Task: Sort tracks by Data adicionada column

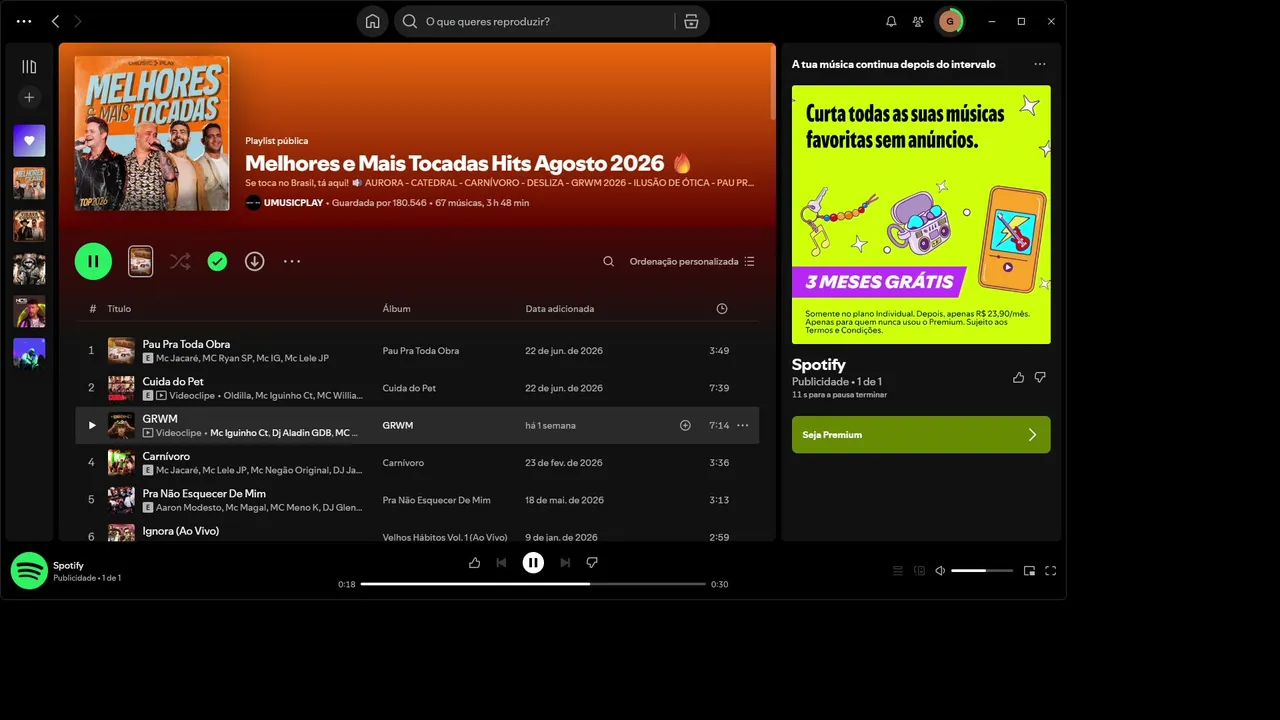Action: click(x=560, y=309)
